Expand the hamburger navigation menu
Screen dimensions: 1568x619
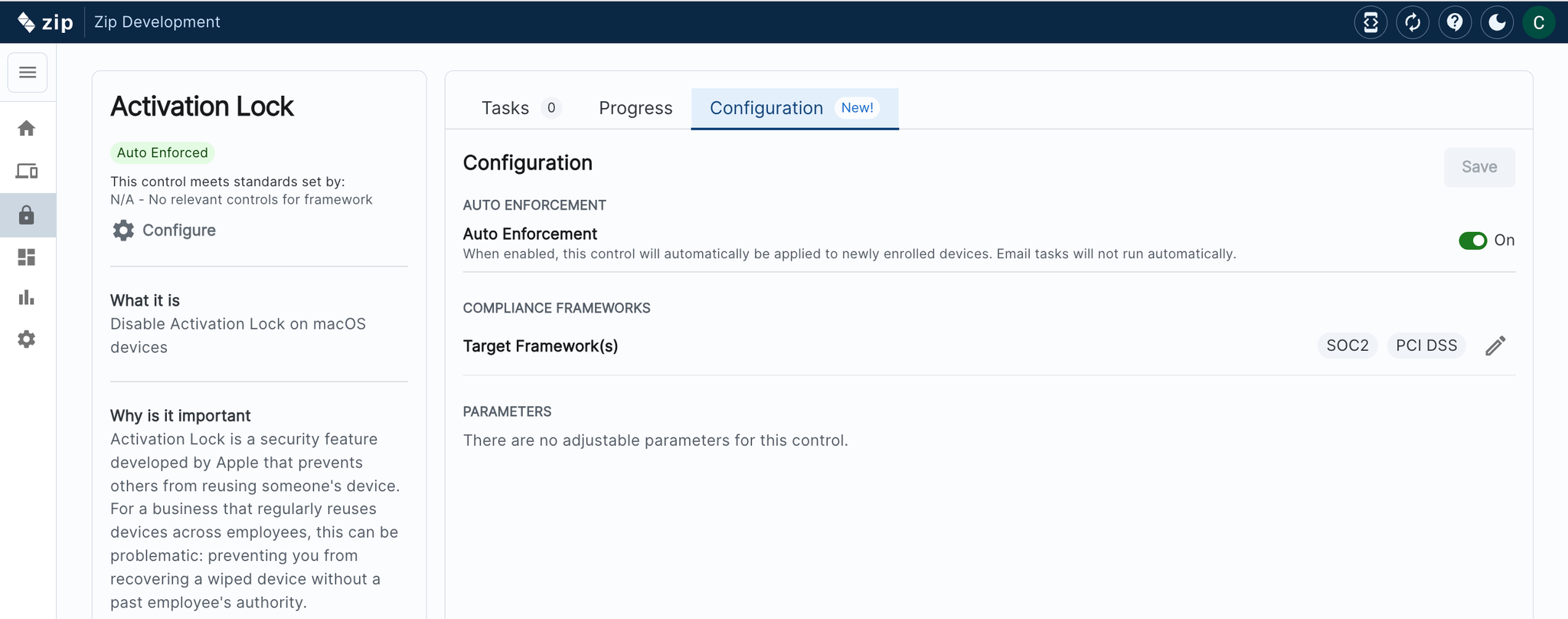pos(28,72)
